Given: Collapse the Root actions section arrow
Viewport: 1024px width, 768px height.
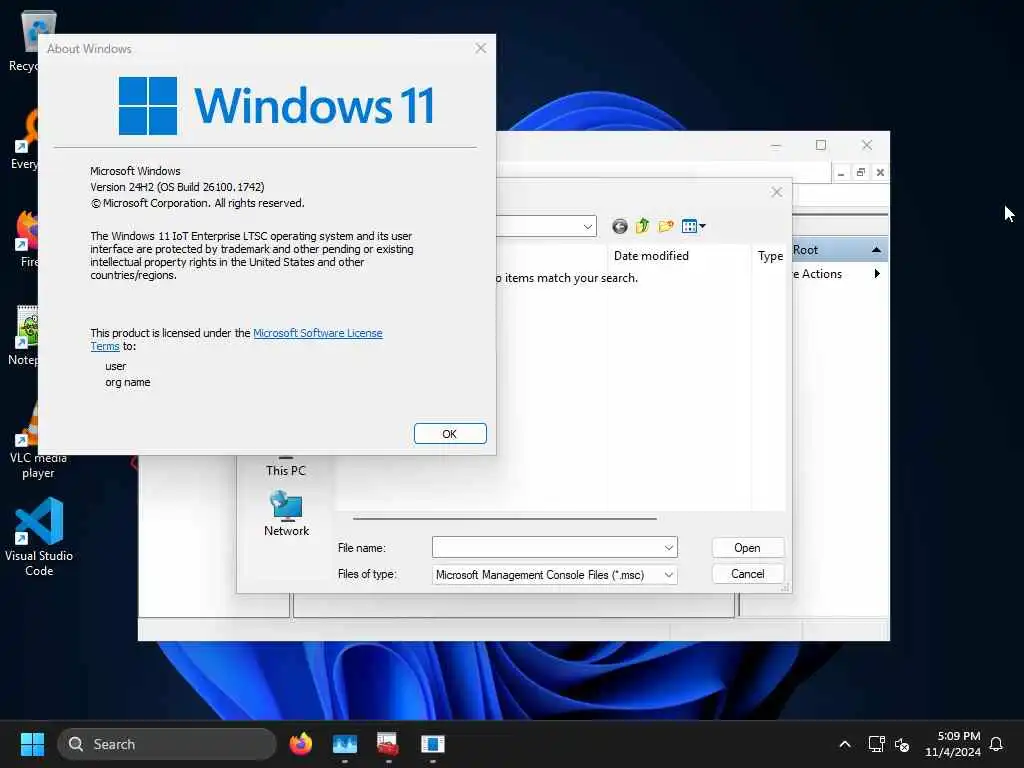Looking at the screenshot, I should [x=876, y=249].
